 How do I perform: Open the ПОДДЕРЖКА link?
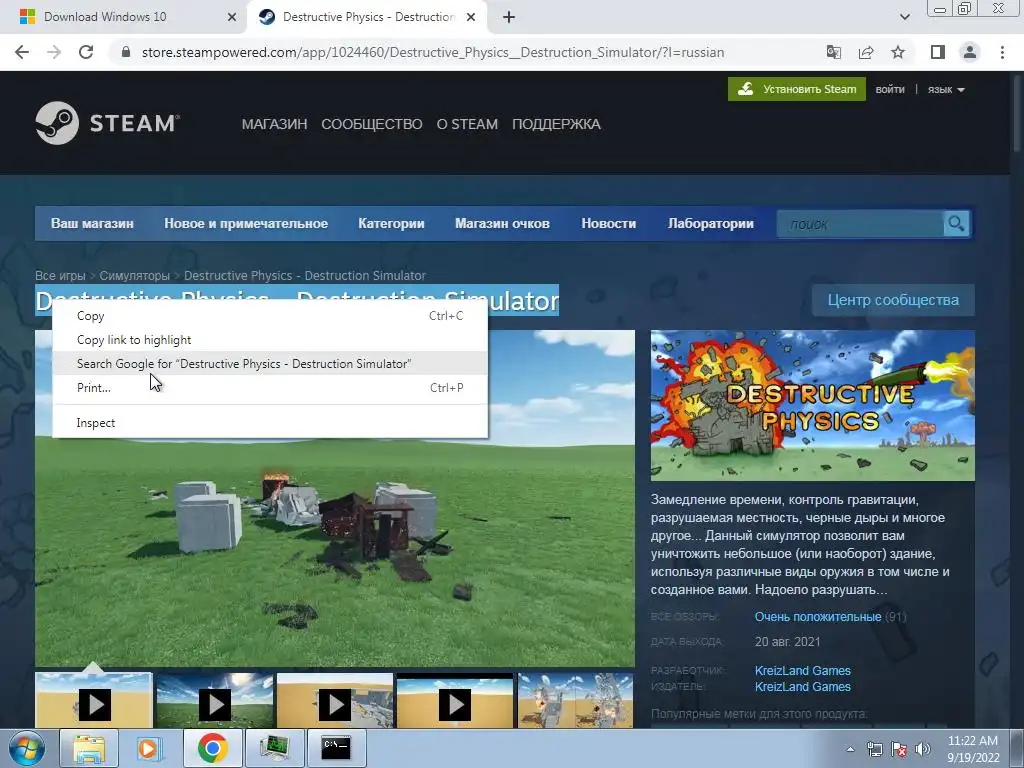[556, 124]
